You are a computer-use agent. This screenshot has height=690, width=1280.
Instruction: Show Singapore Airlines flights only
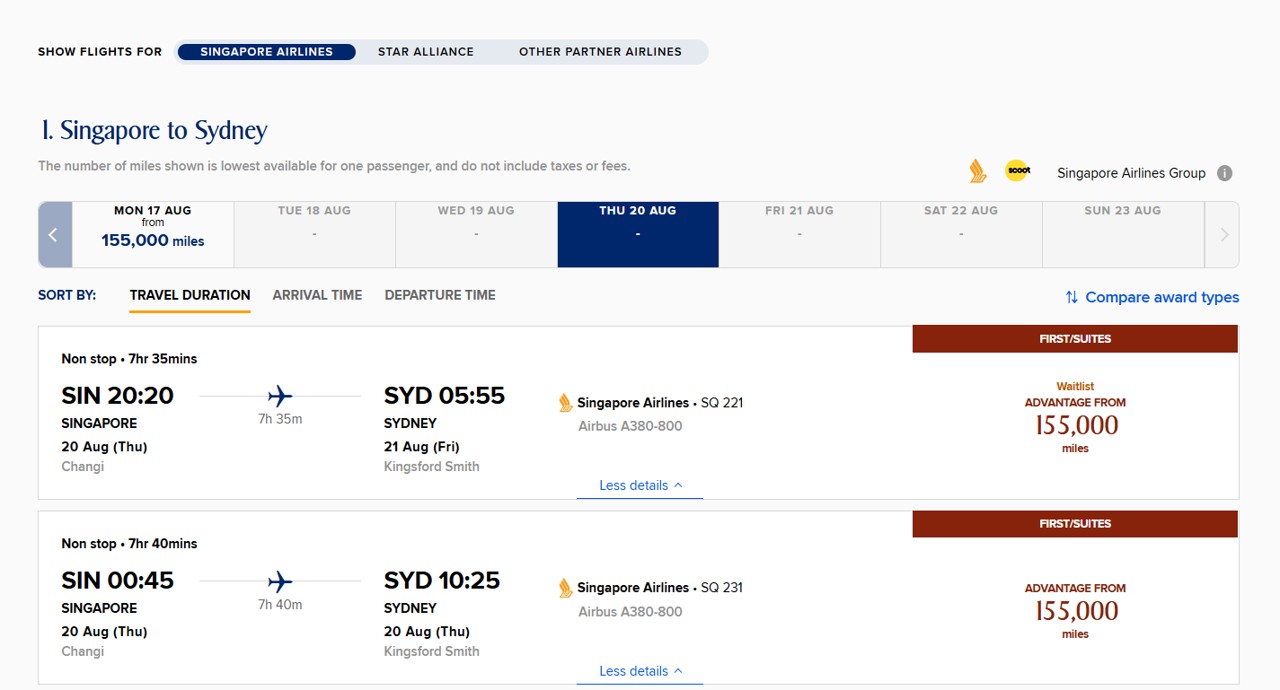266,52
